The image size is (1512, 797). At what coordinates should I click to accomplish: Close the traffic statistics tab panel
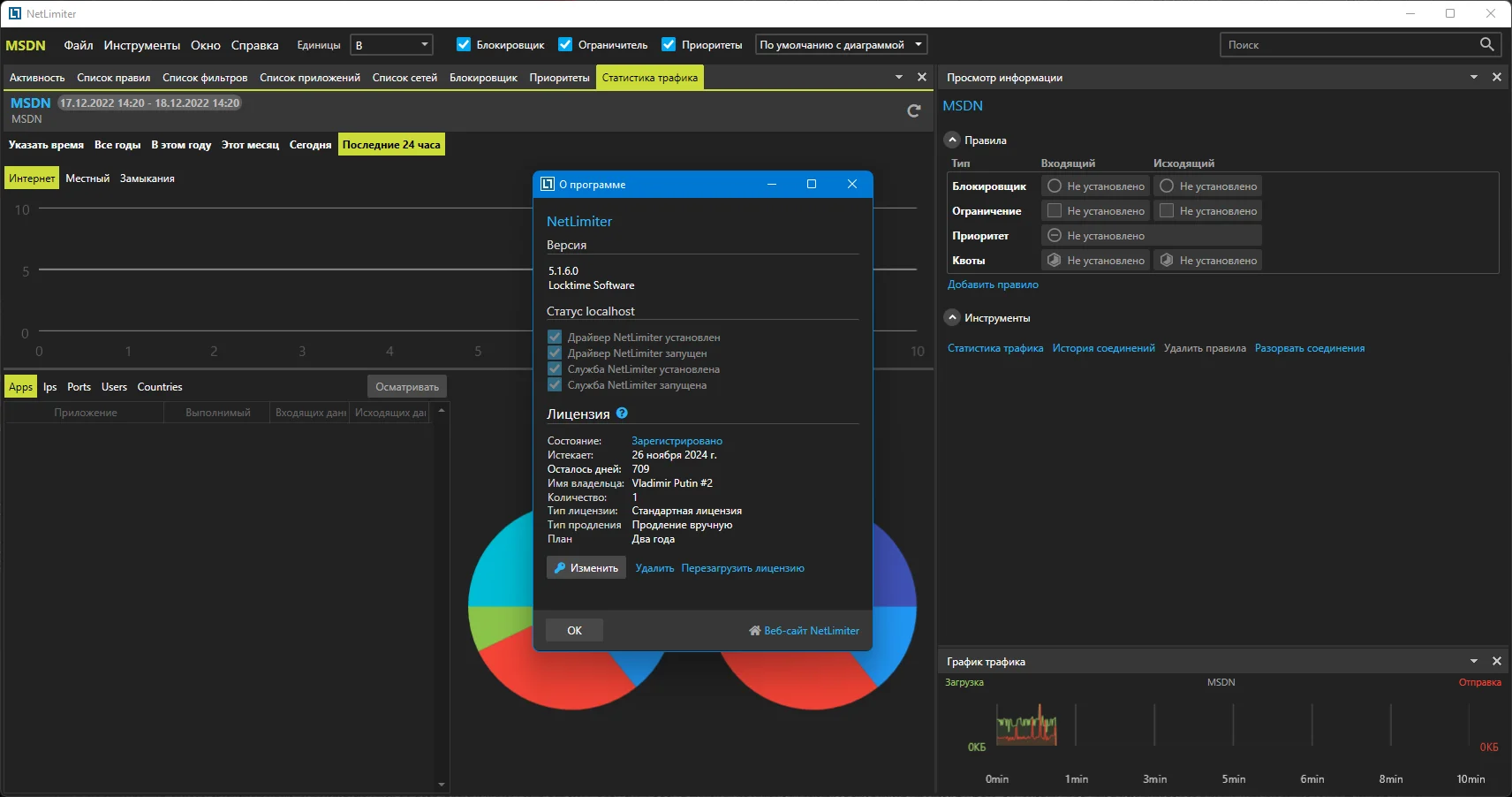click(x=922, y=77)
